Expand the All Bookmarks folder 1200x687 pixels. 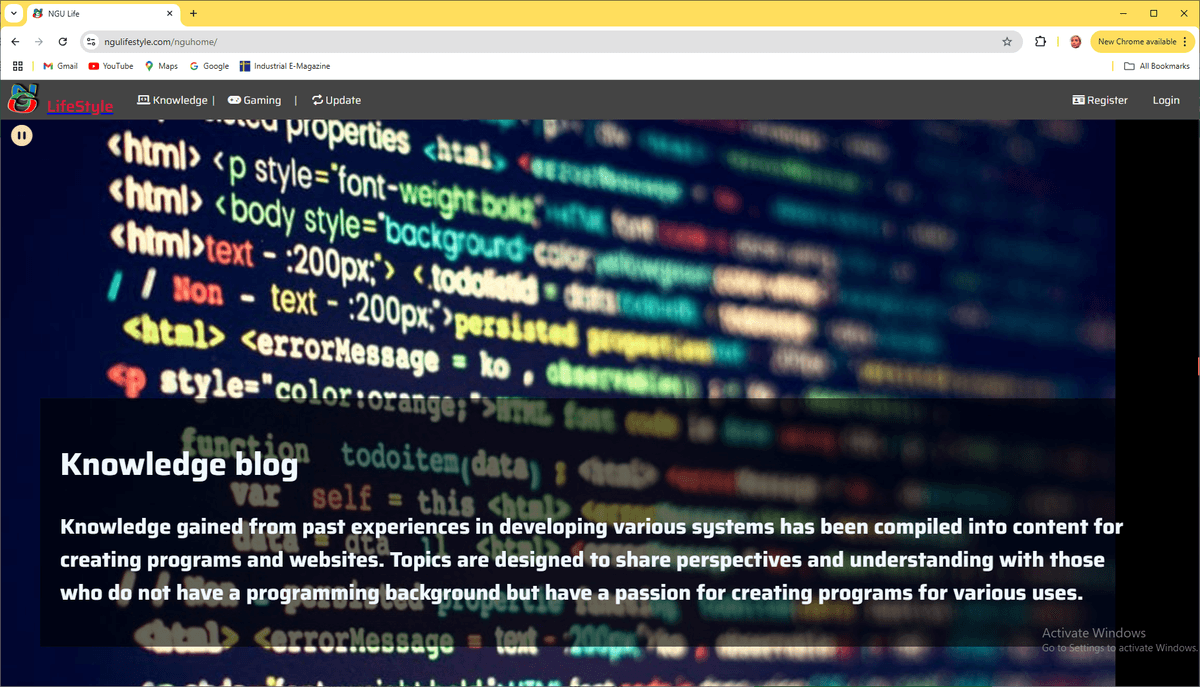[x=1157, y=66]
